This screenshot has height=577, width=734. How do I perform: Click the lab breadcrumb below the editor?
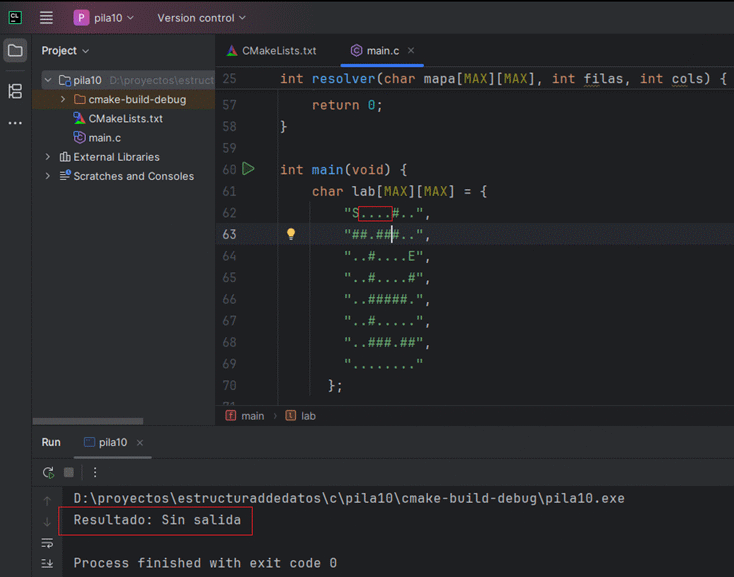308,415
